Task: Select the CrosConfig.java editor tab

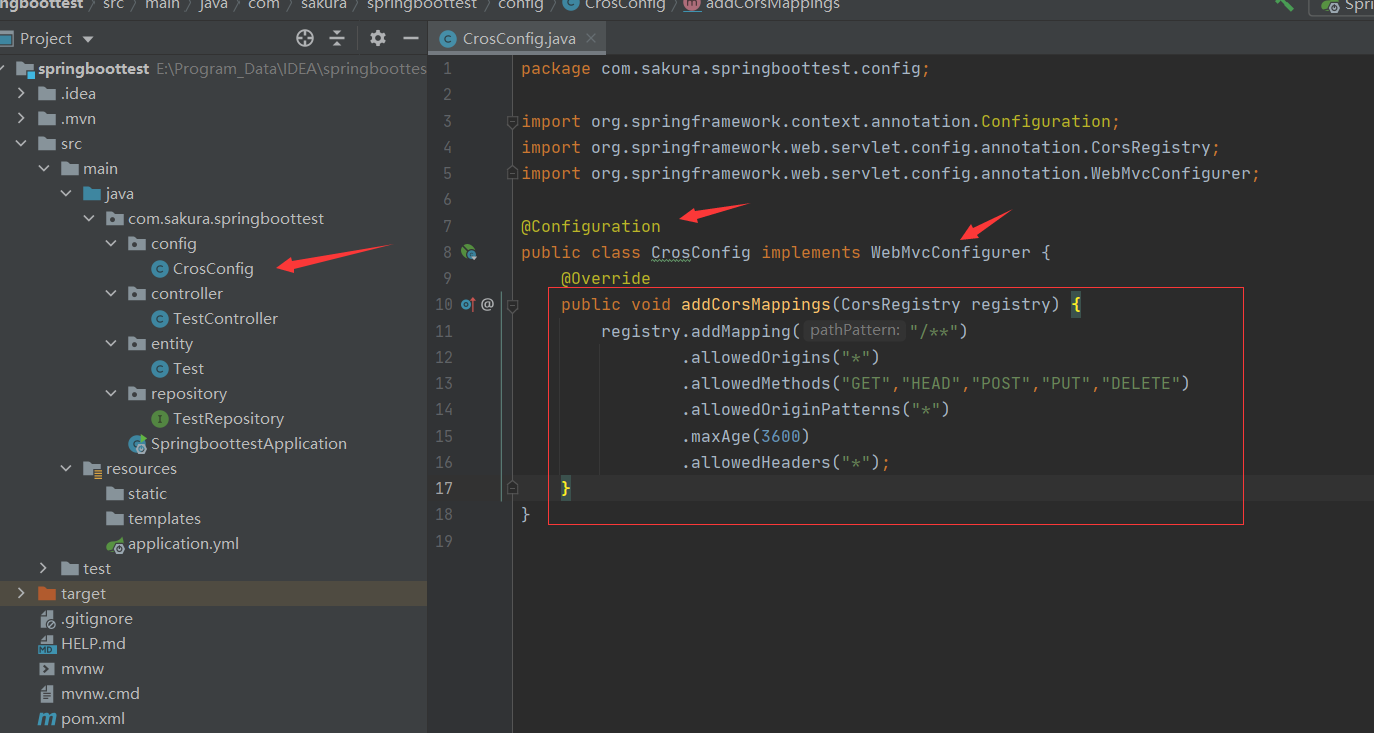Action: tap(519, 39)
